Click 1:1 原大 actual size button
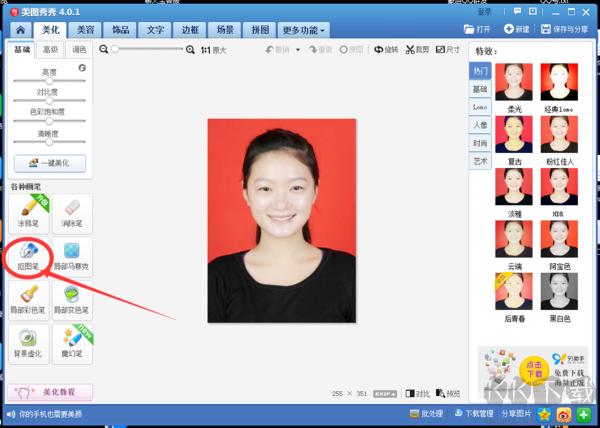 214,50
